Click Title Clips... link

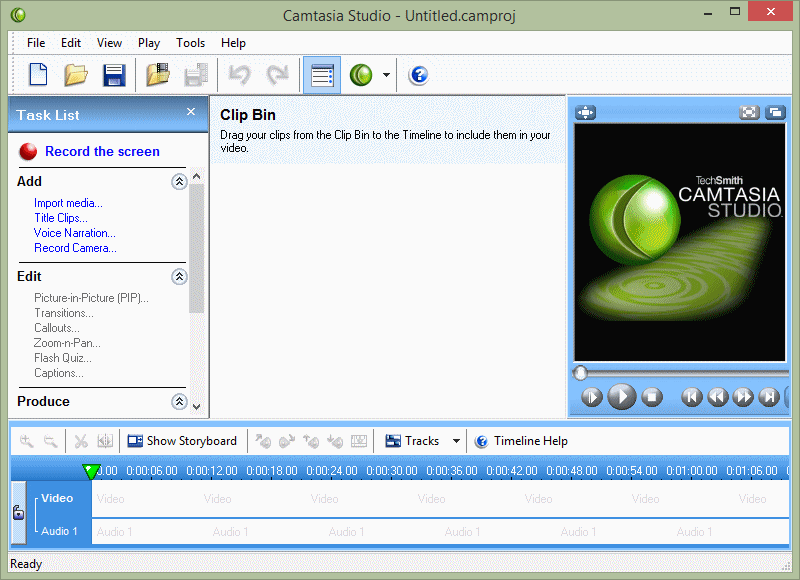[x=61, y=218]
